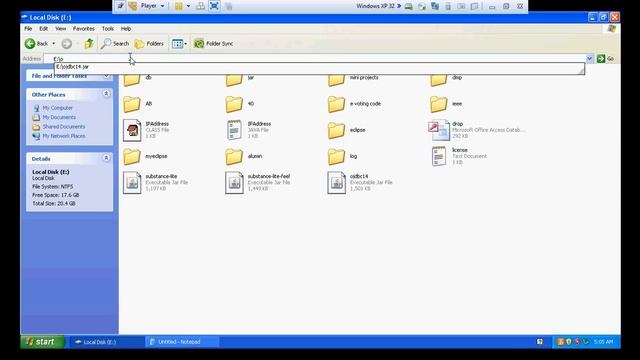Open My Network Places link
The height and width of the screenshot is (360, 640).
[64, 136]
